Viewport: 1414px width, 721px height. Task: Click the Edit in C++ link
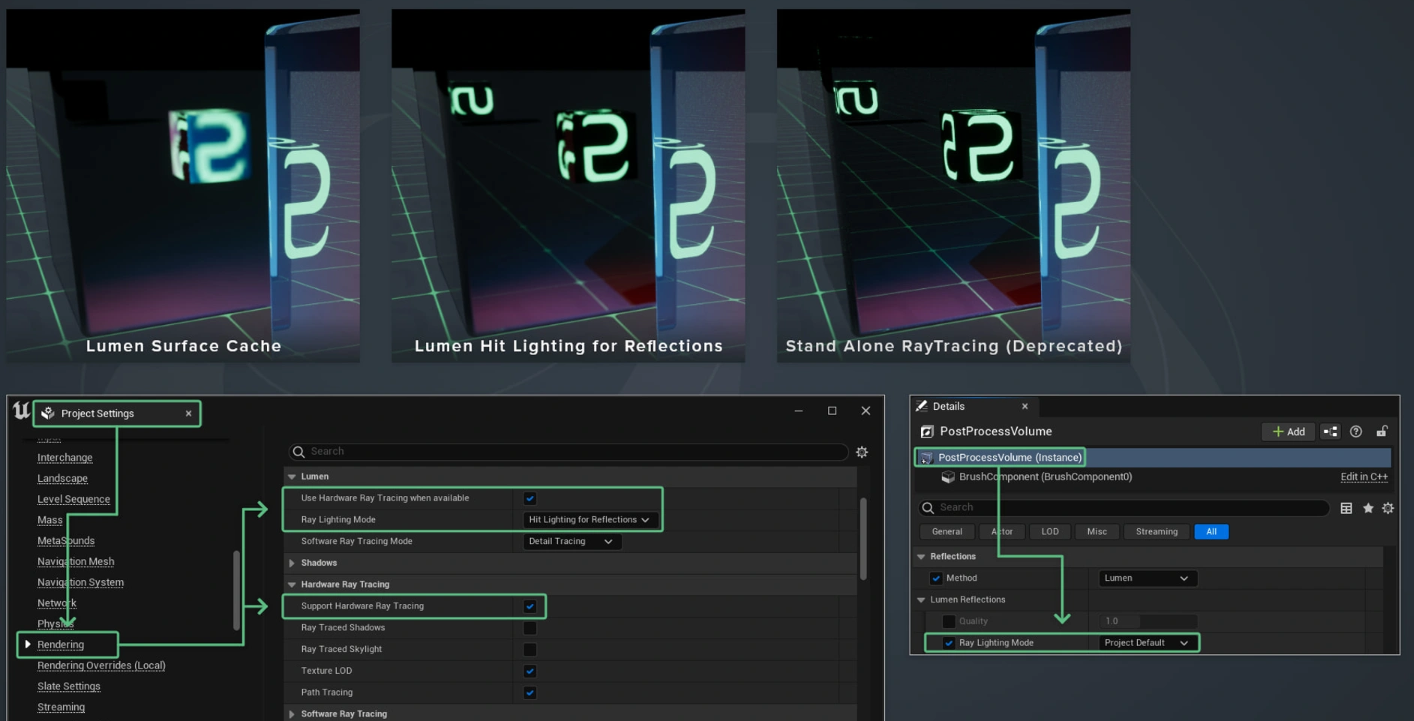1364,476
